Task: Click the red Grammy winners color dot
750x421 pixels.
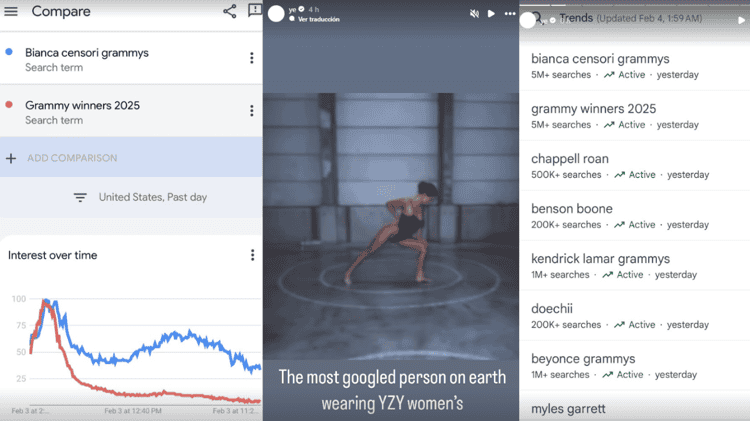Action: point(9,104)
